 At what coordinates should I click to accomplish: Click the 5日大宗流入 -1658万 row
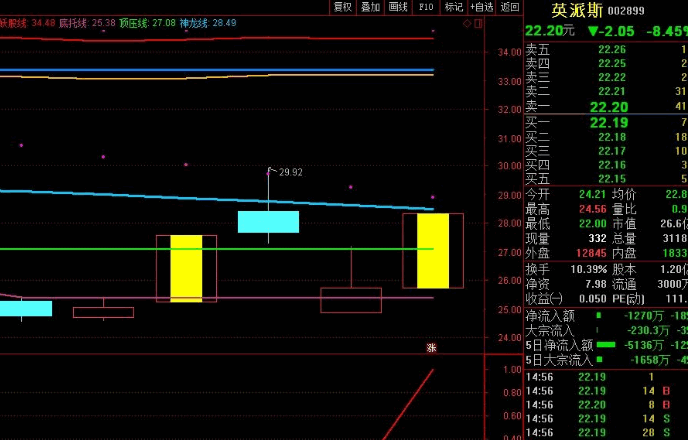(606, 360)
